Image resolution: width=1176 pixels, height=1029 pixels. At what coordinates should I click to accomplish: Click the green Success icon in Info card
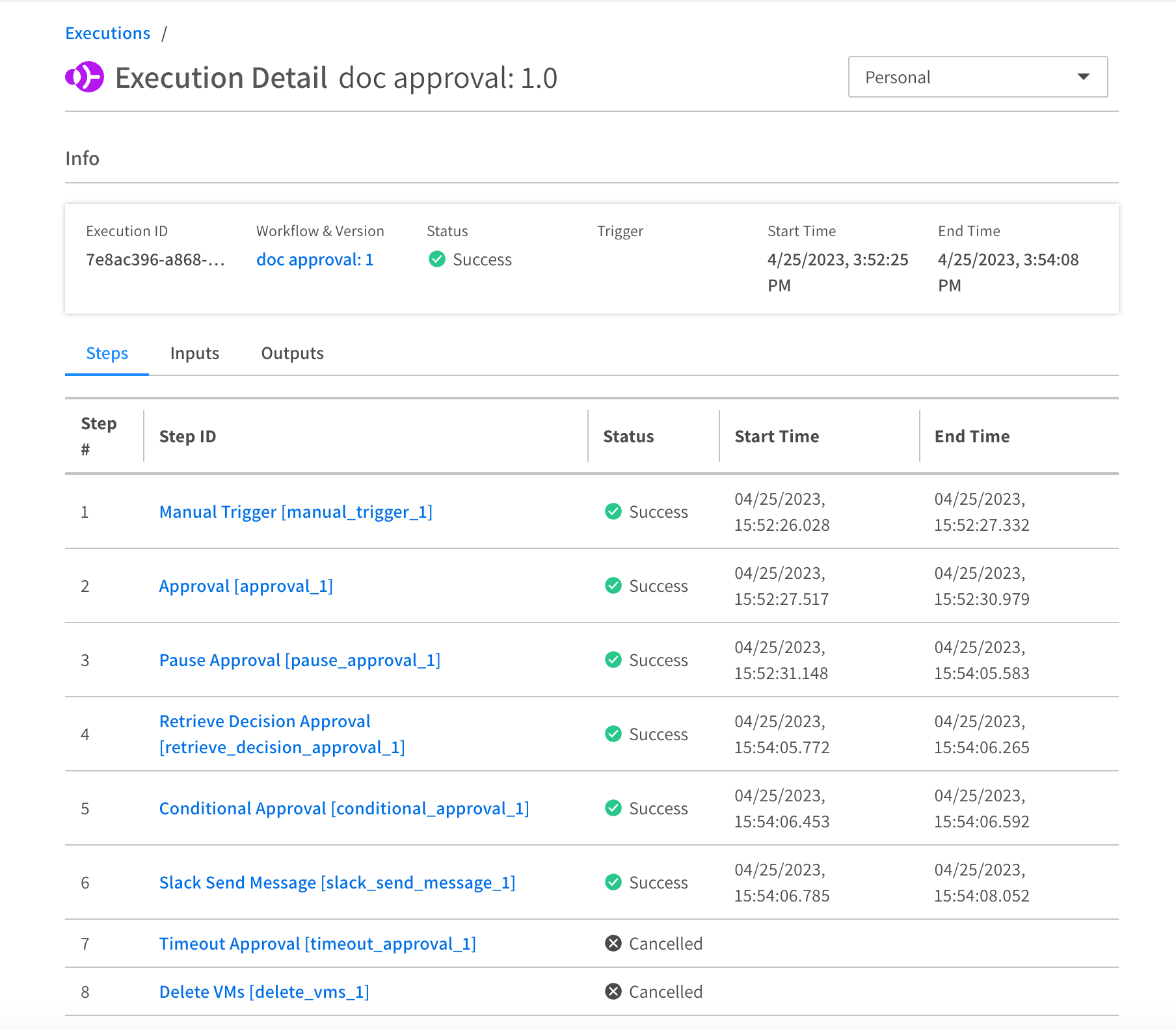(437, 260)
